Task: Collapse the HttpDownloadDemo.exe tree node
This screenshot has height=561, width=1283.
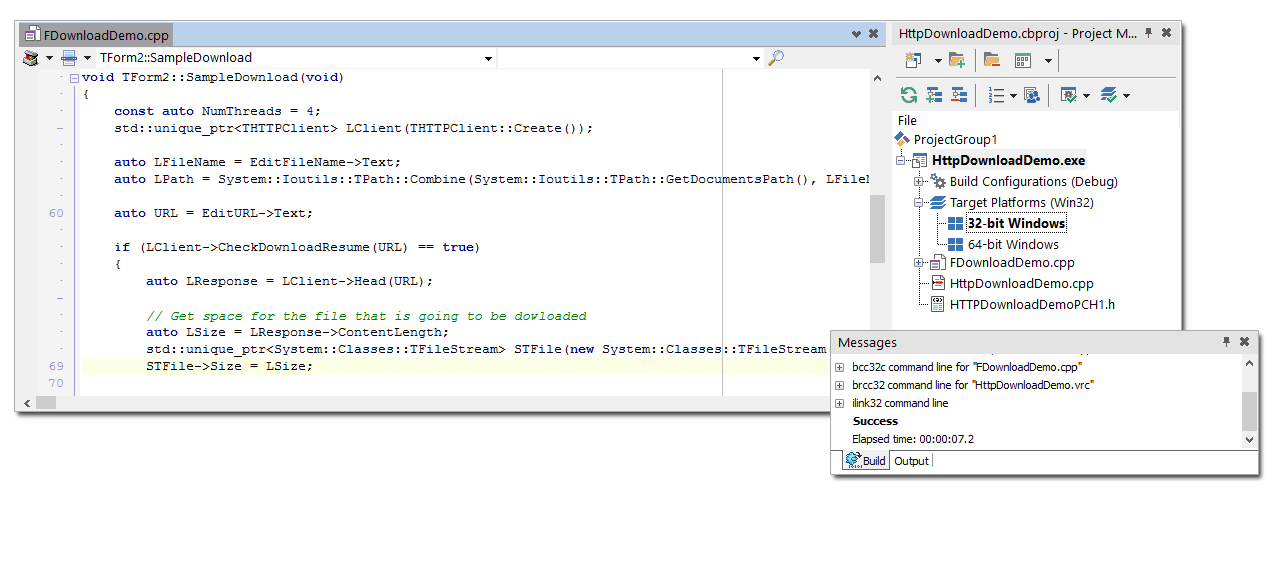Action: click(900, 160)
